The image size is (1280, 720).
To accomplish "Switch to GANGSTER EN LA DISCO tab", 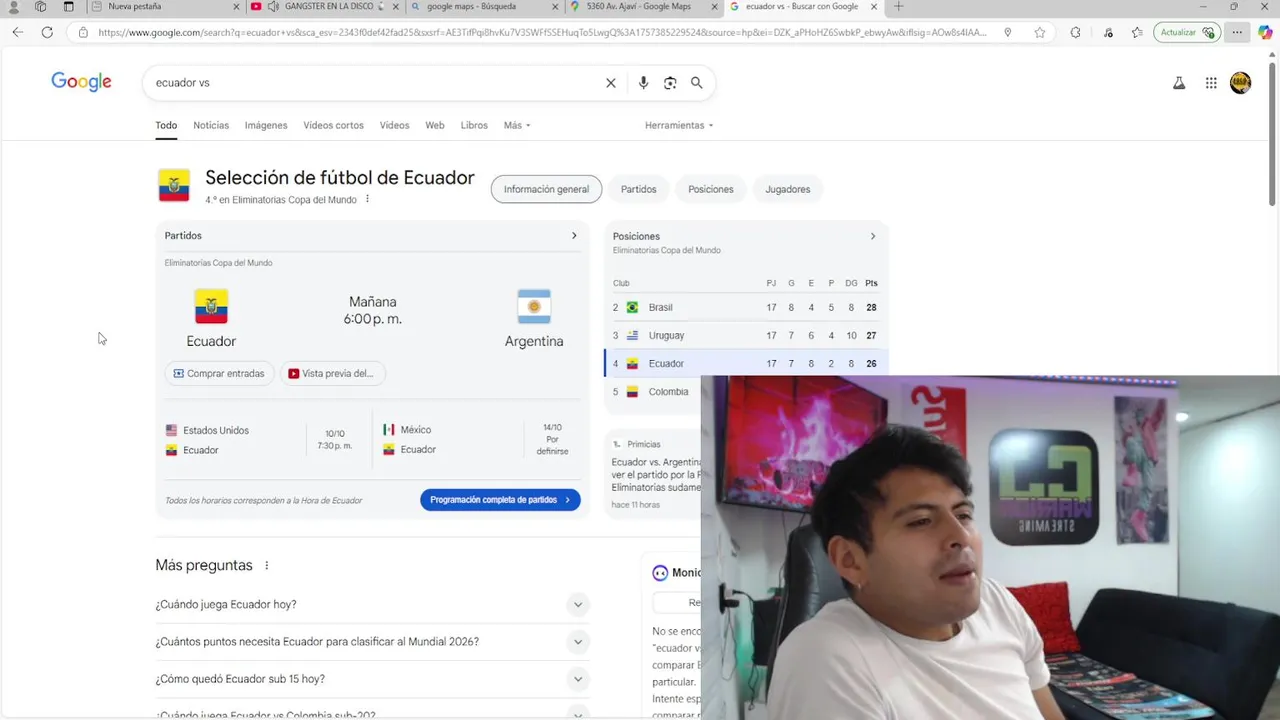I will (x=323, y=7).
